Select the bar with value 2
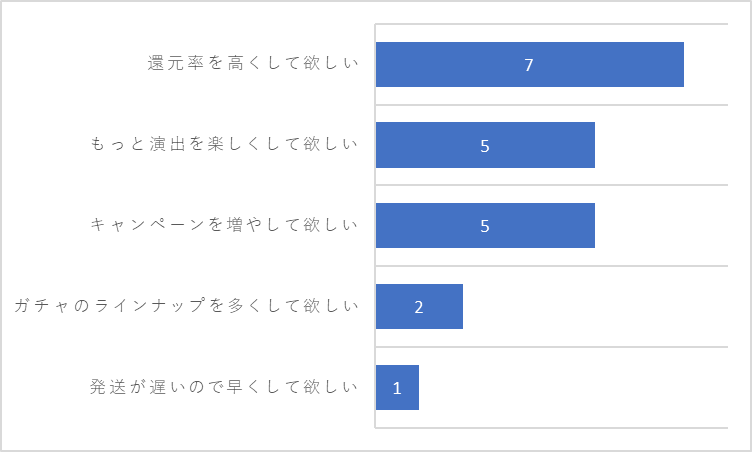 click(x=419, y=307)
